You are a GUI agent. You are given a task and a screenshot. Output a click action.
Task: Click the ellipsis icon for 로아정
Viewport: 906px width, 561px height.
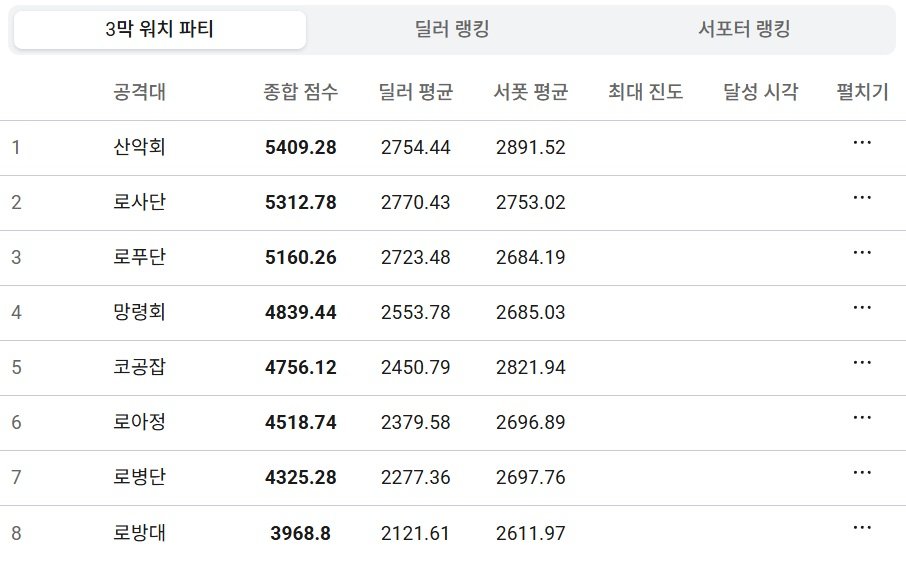tap(862, 418)
